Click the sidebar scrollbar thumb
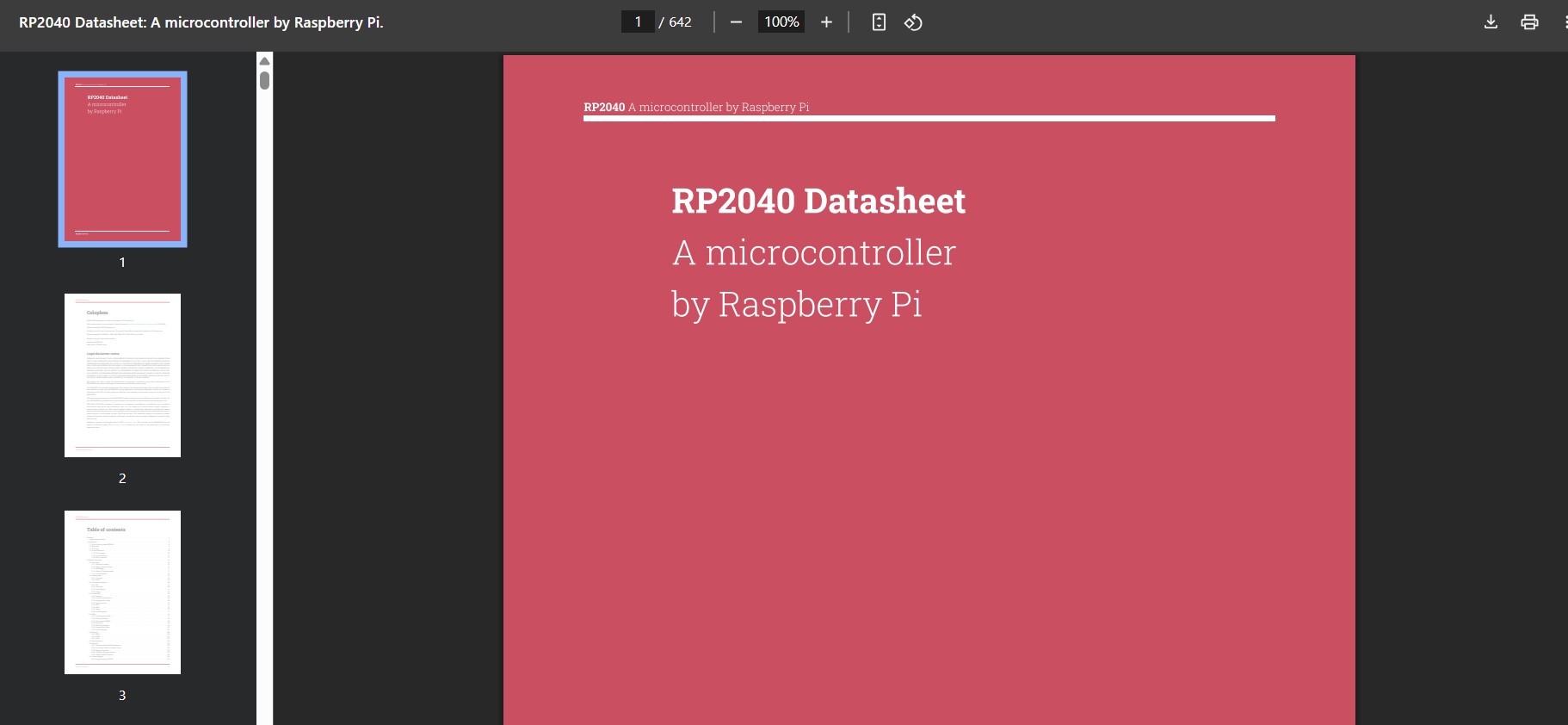 pyautogui.click(x=265, y=80)
